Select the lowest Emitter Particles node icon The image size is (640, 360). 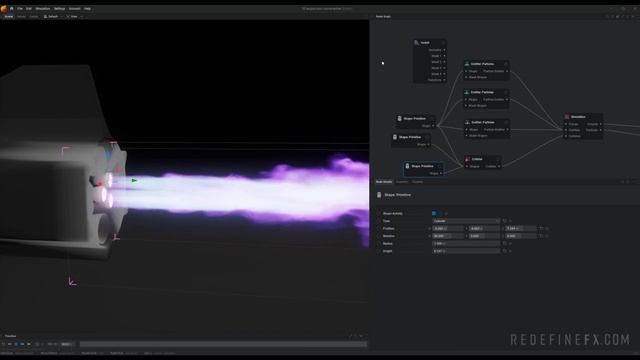468,122
